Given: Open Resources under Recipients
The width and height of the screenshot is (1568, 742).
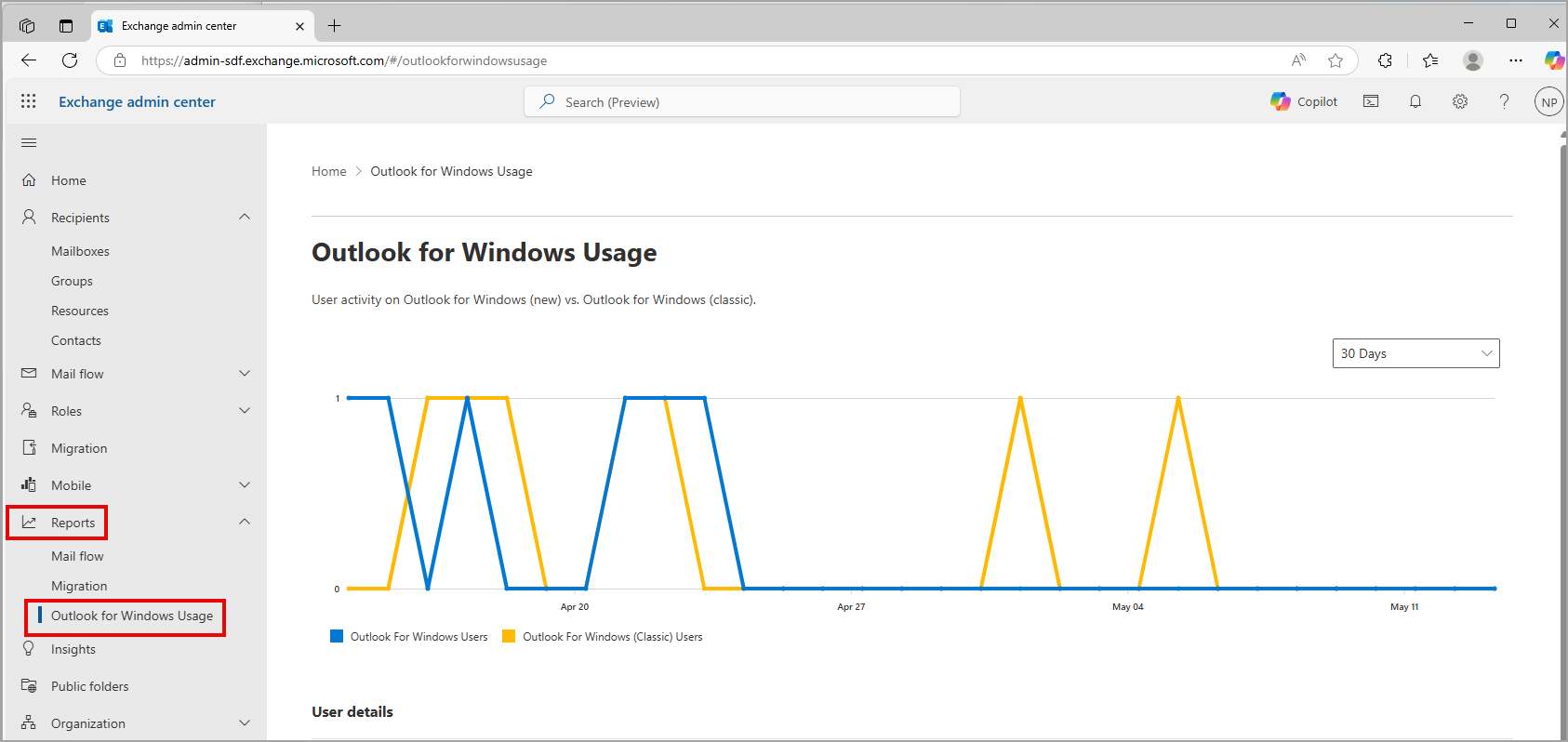Looking at the screenshot, I should pyautogui.click(x=80, y=311).
